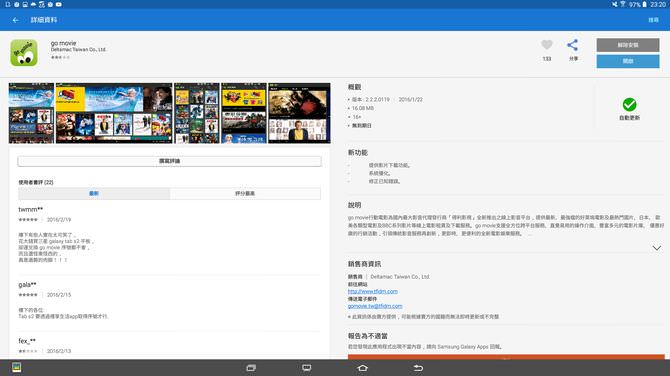The width and height of the screenshot is (670, 376).
Task: Tap the orange report button
Action: coord(506,357)
